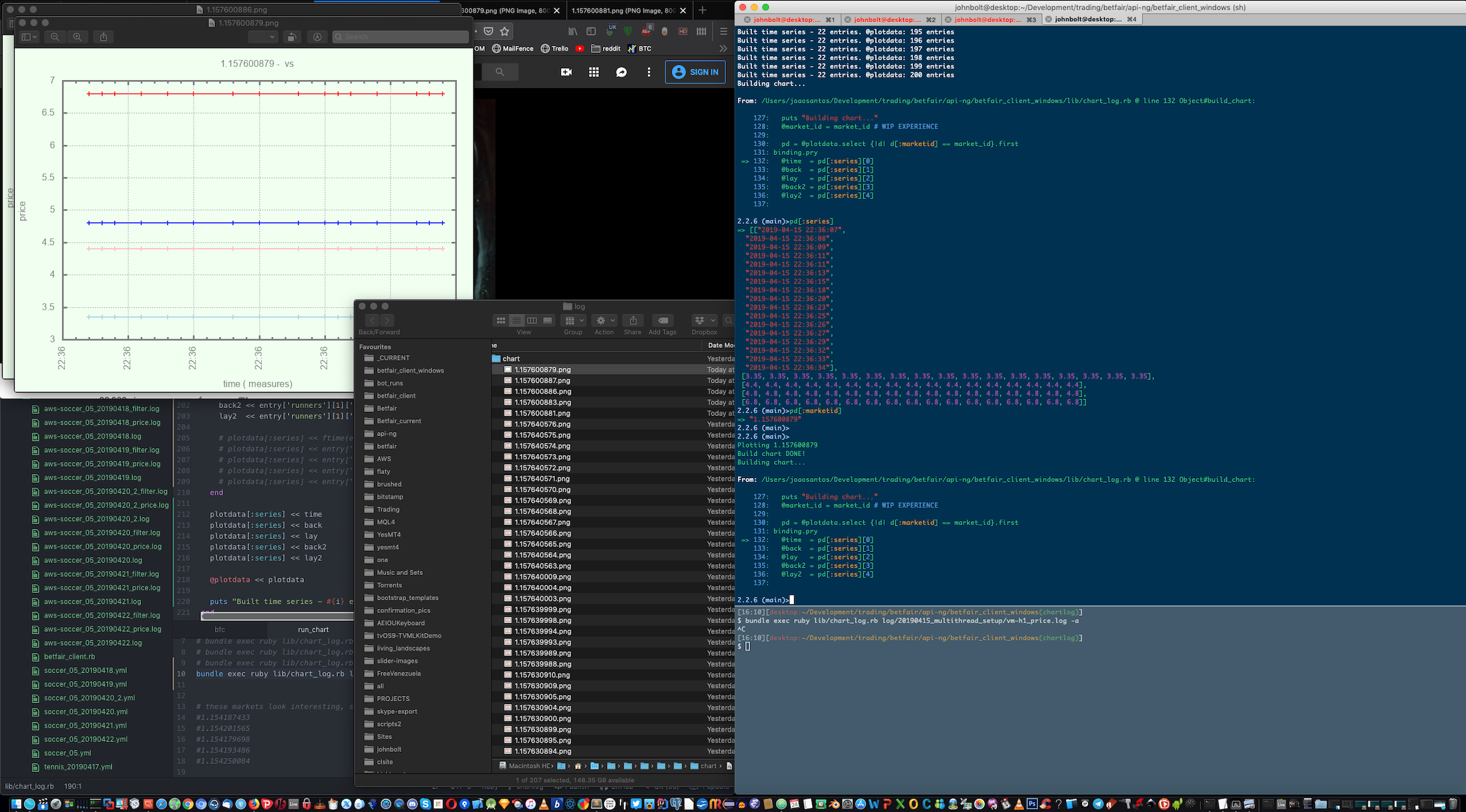Screen dimensions: 1466x812
Task: Bookmark page with the star icon
Action: point(505,31)
